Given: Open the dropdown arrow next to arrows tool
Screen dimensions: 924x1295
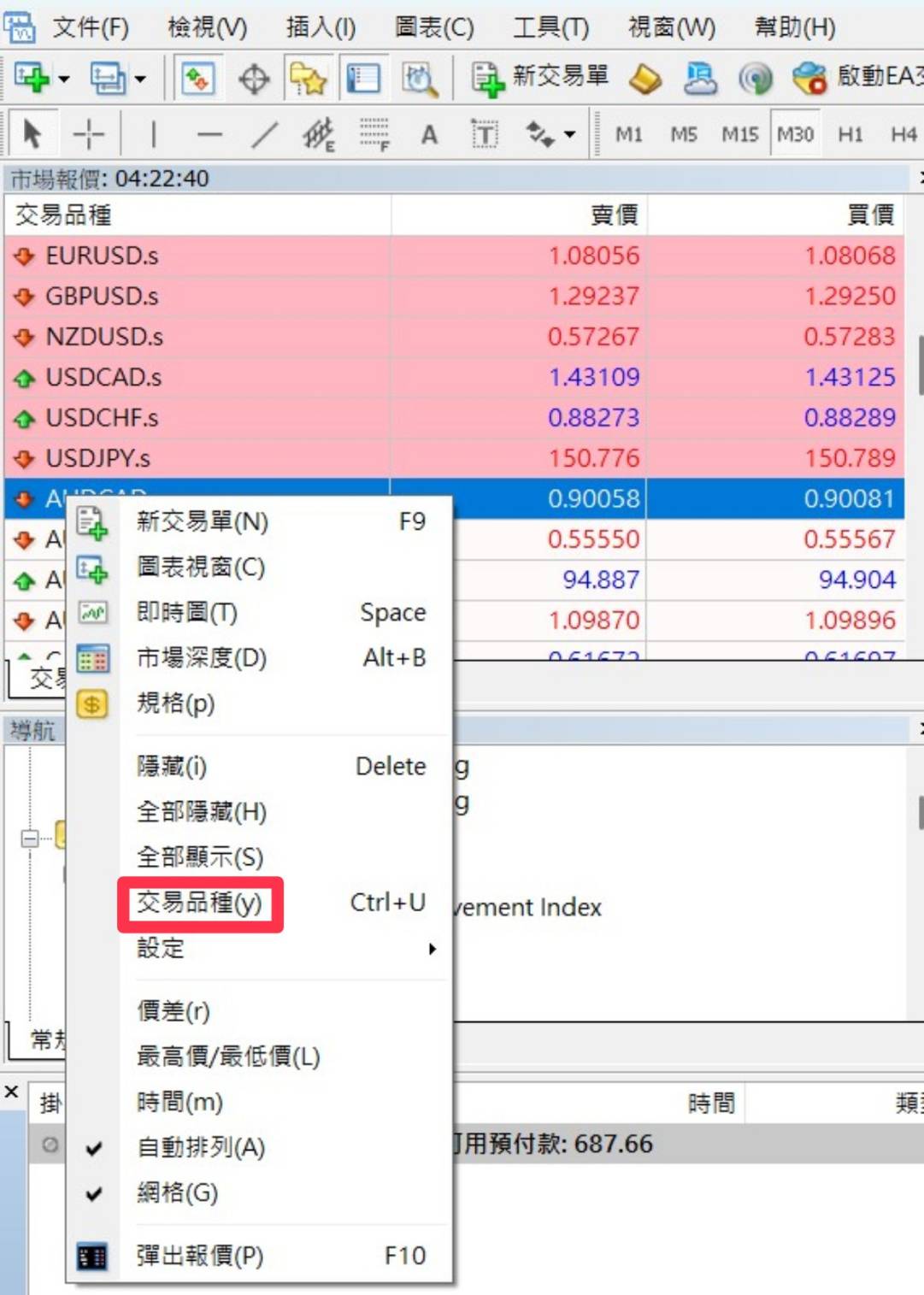Looking at the screenshot, I should (570, 134).
